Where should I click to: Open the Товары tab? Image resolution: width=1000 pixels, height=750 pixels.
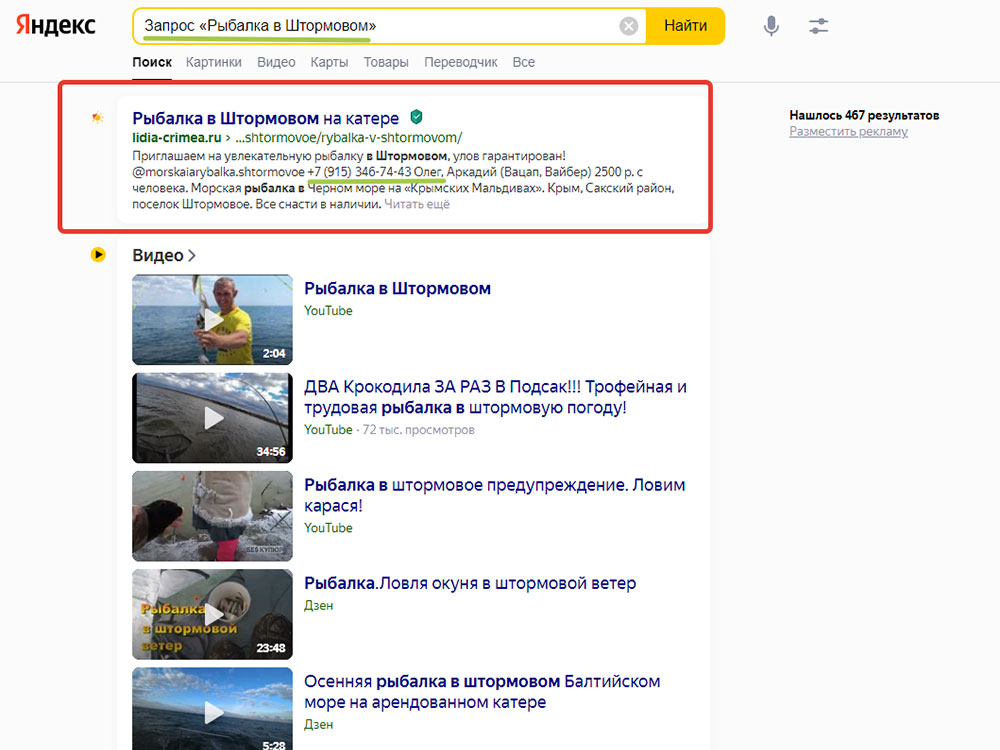386,62
